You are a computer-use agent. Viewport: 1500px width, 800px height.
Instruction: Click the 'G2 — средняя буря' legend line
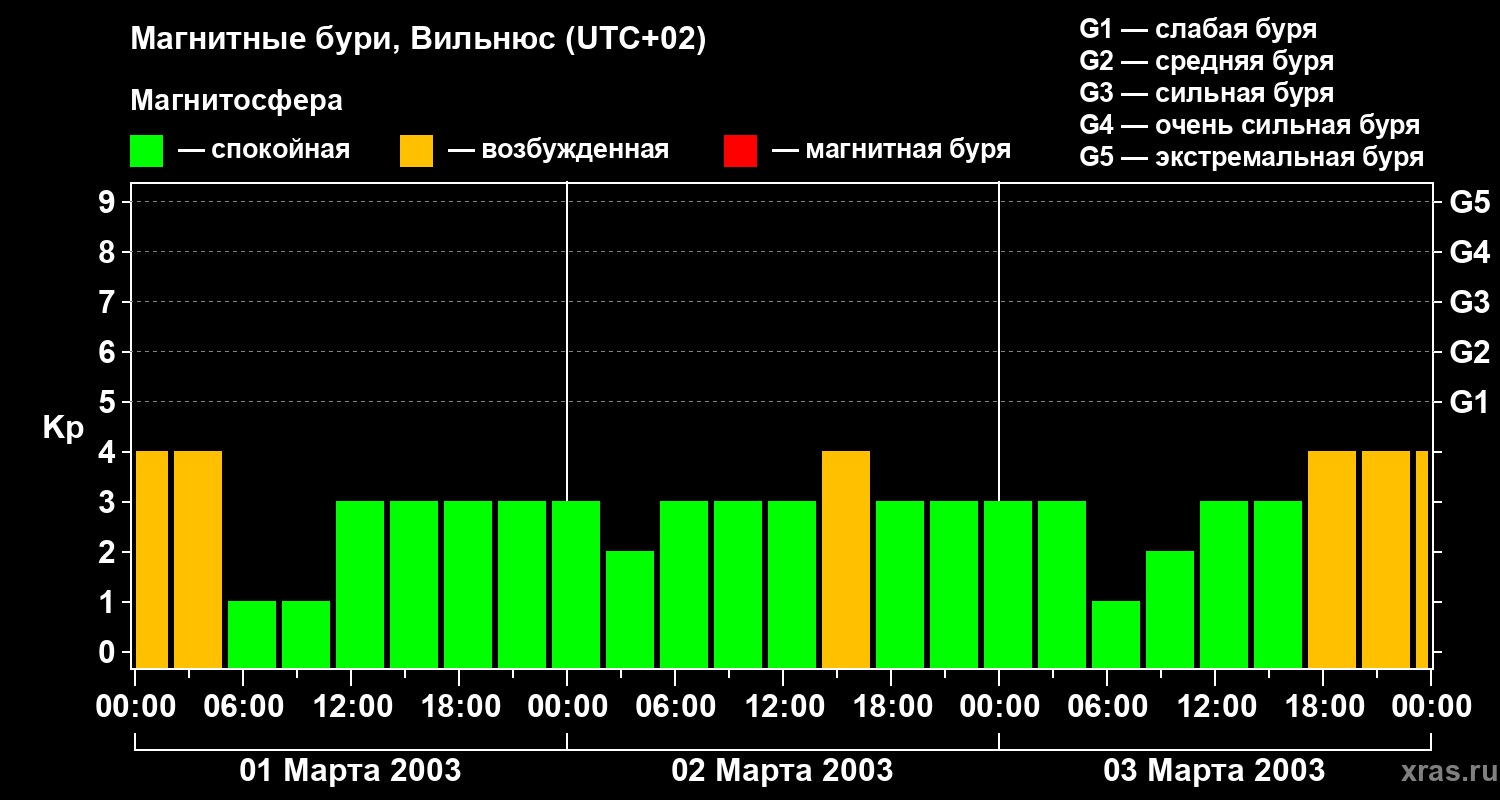pos(1207,61)
